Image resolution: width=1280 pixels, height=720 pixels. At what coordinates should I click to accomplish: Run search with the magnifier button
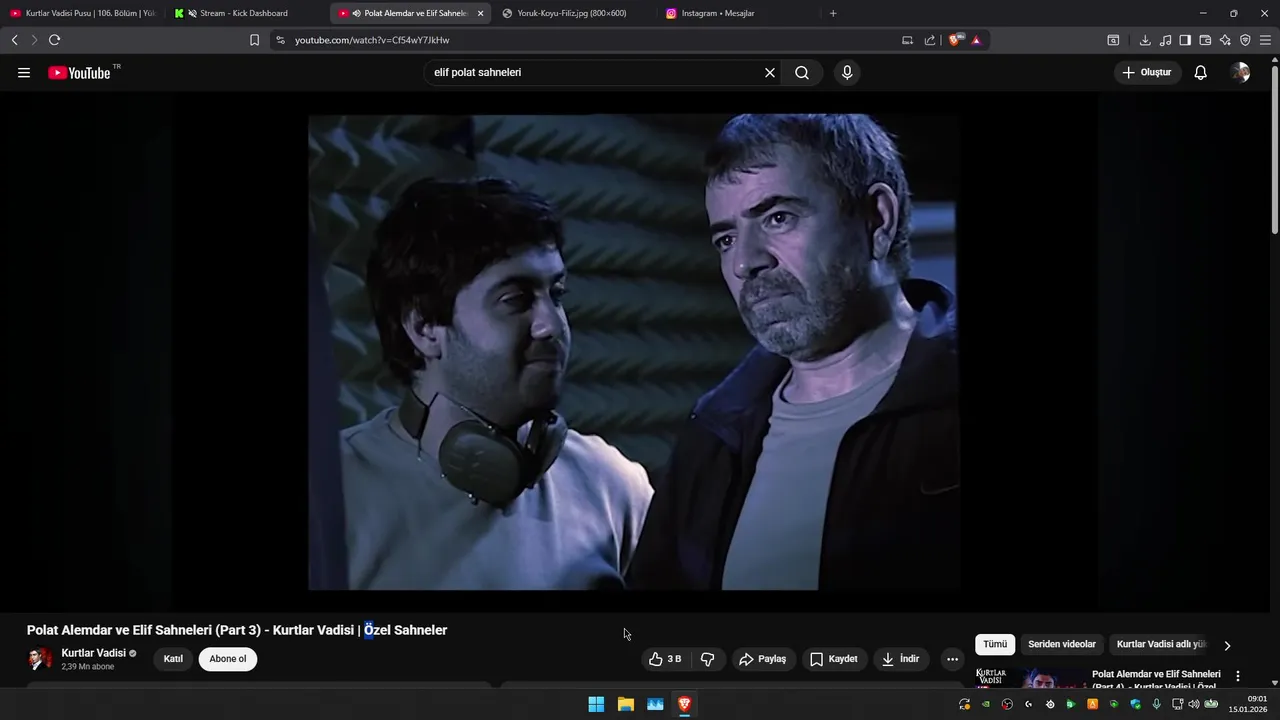[x=802, y=73]
